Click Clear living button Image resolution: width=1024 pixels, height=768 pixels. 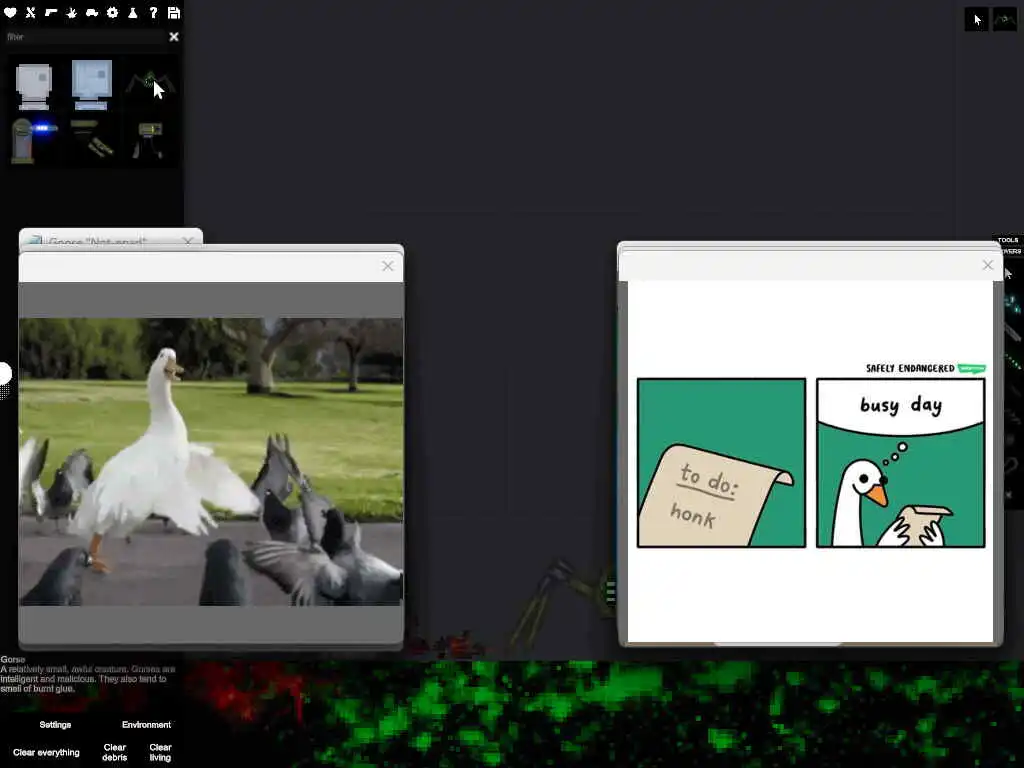(x=160, y=752)
